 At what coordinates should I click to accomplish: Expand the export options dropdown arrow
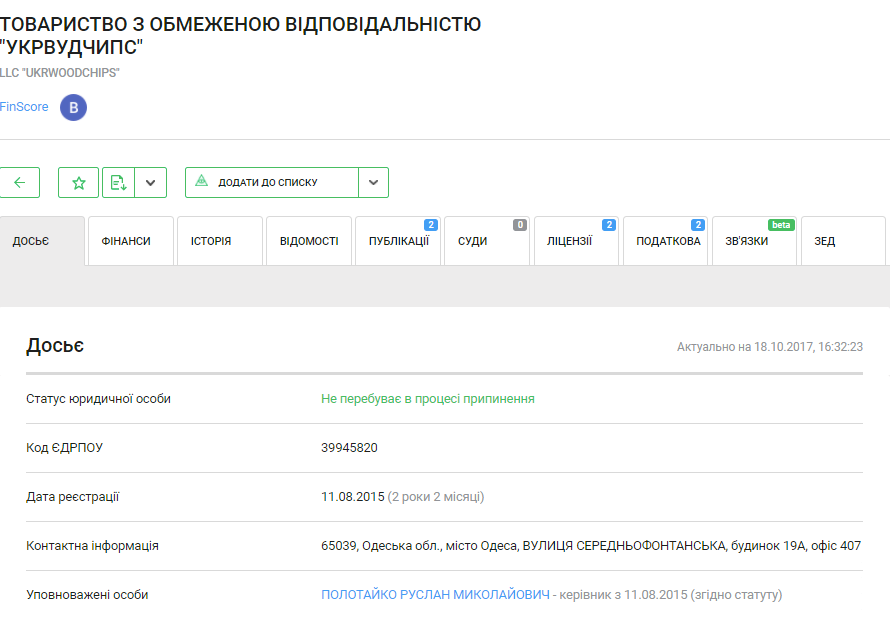[150, 182]
